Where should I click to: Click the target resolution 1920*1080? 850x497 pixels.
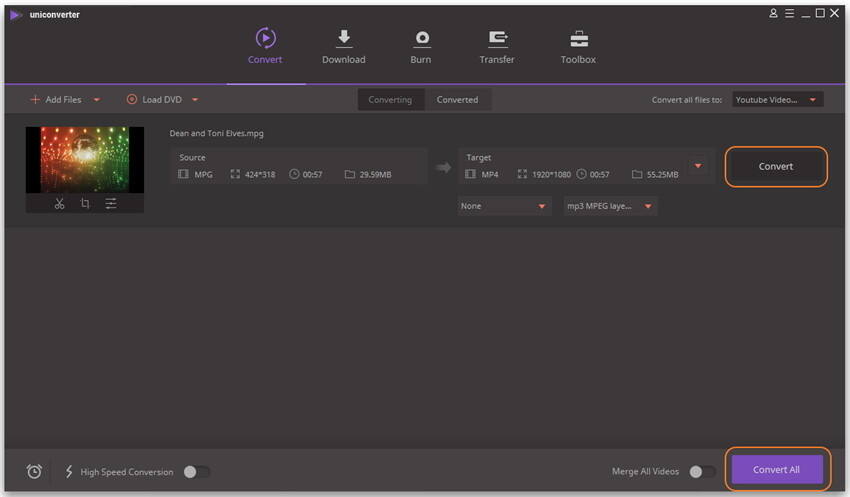click(x=551, y=175)
